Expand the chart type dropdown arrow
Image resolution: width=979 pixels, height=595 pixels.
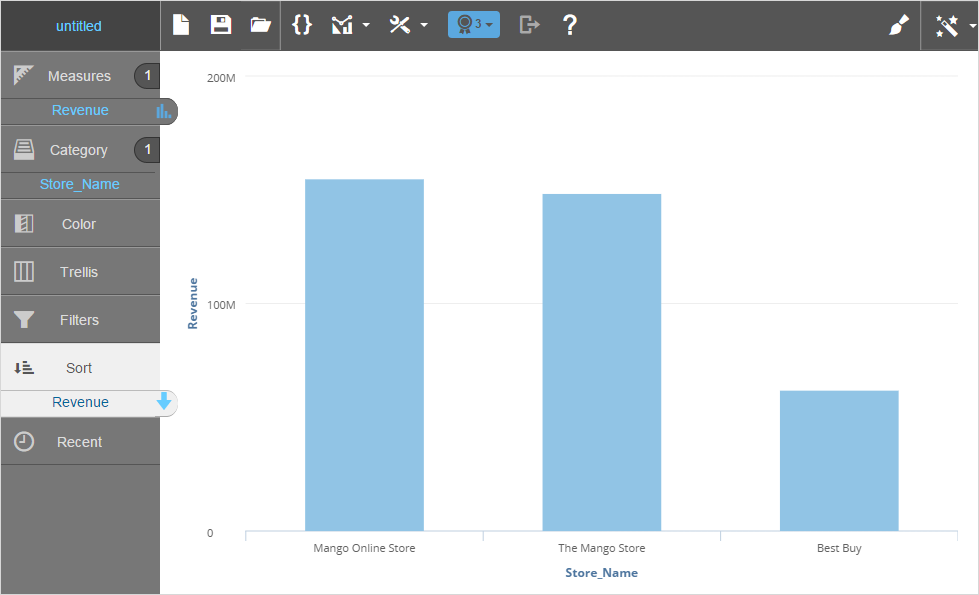(x=367, y=25)
